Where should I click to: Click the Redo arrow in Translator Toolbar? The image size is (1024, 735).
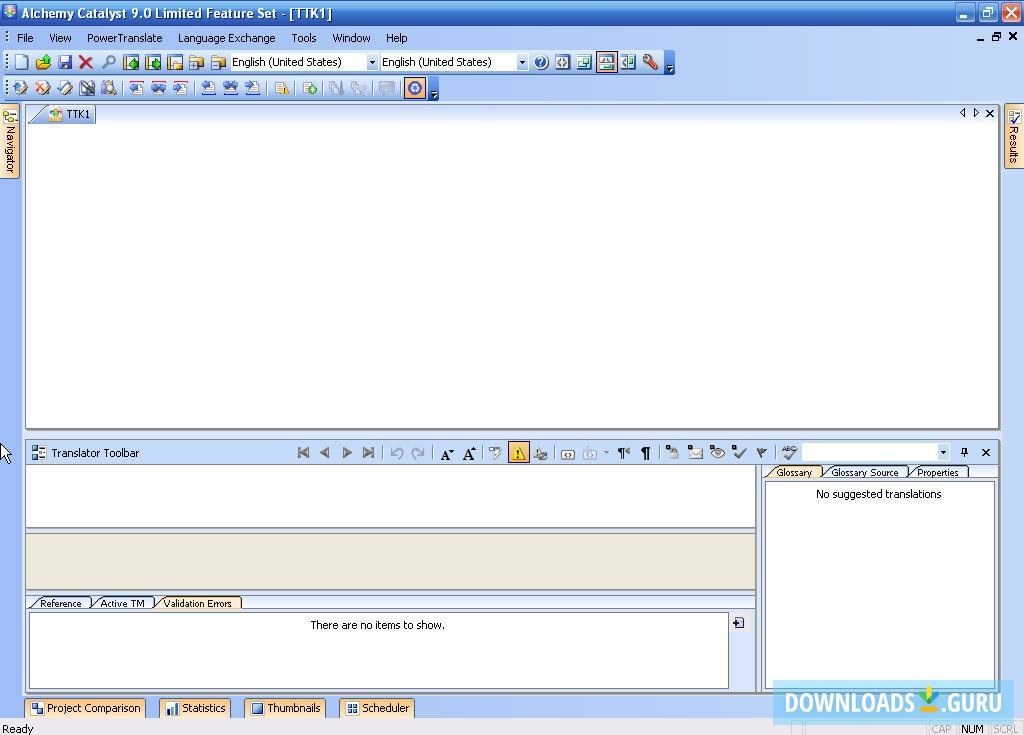point(418,453)
